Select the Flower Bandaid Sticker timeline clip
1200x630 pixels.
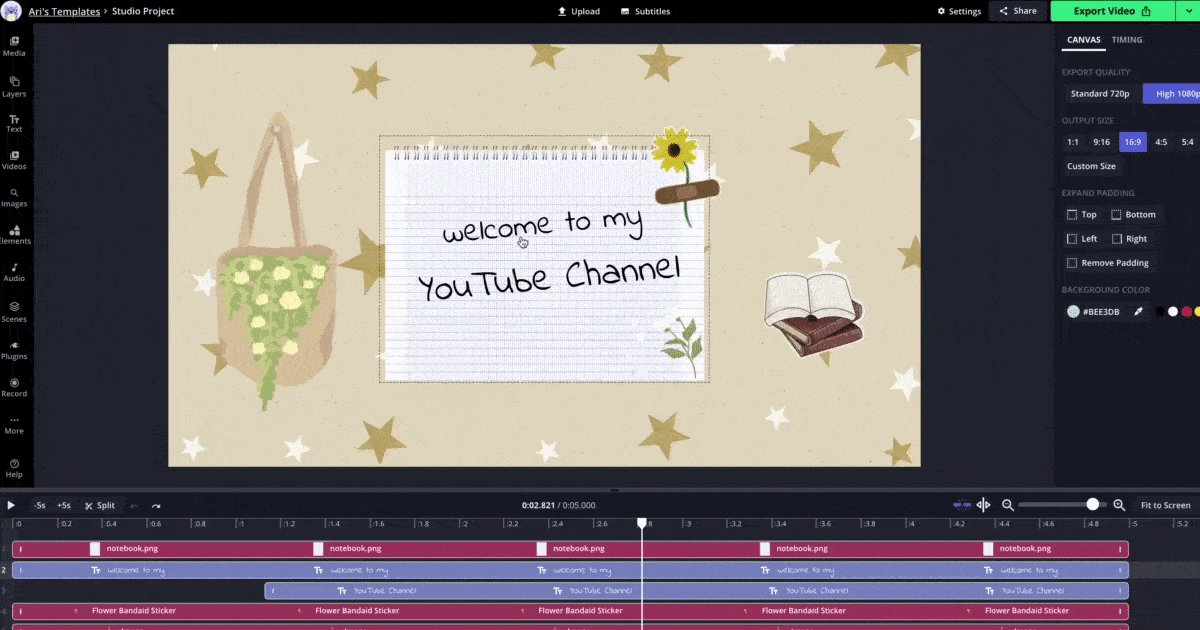pyautogui.click(x=570, y=611)
